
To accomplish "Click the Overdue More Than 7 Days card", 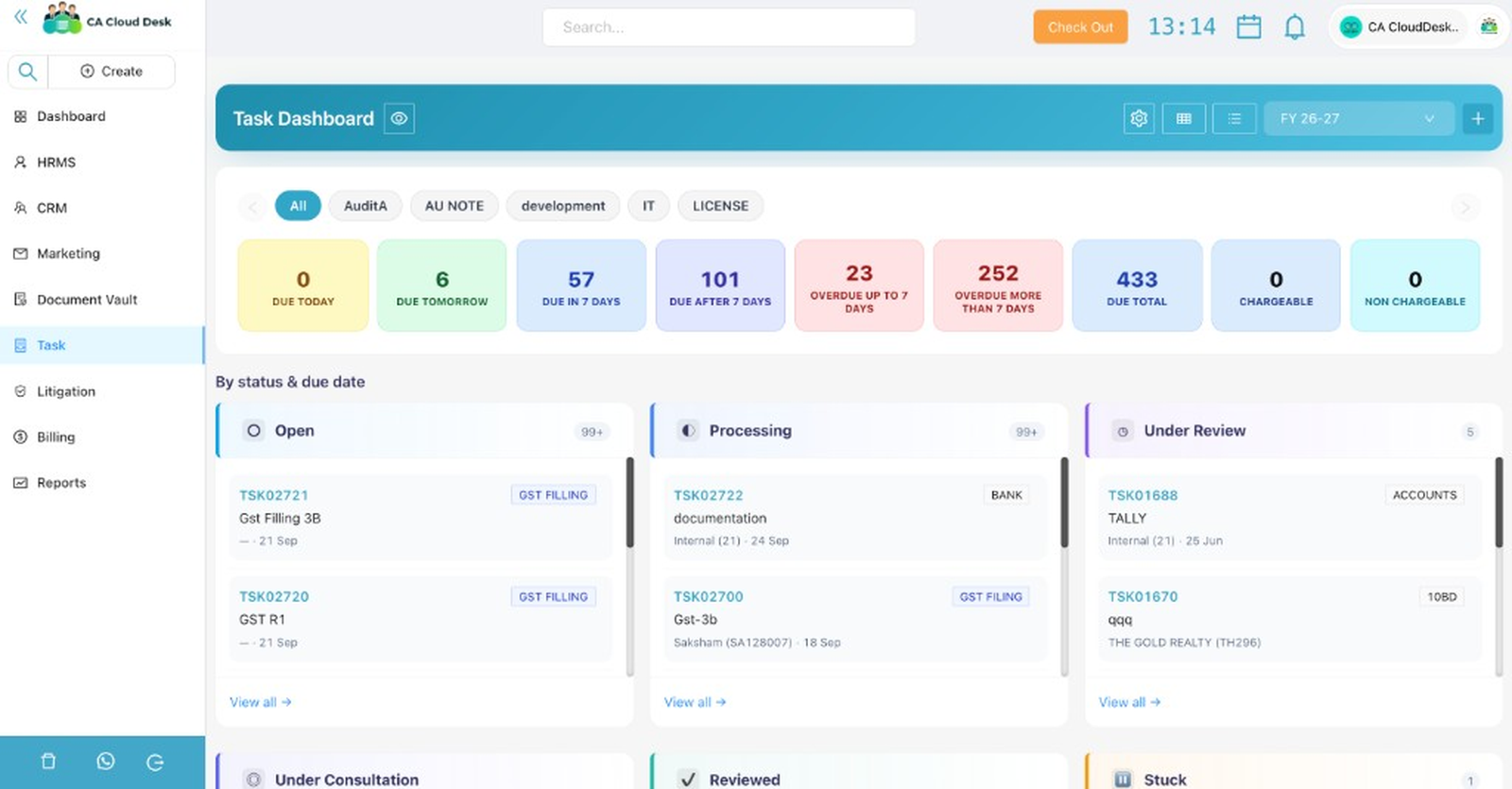I will coord(998,285).
